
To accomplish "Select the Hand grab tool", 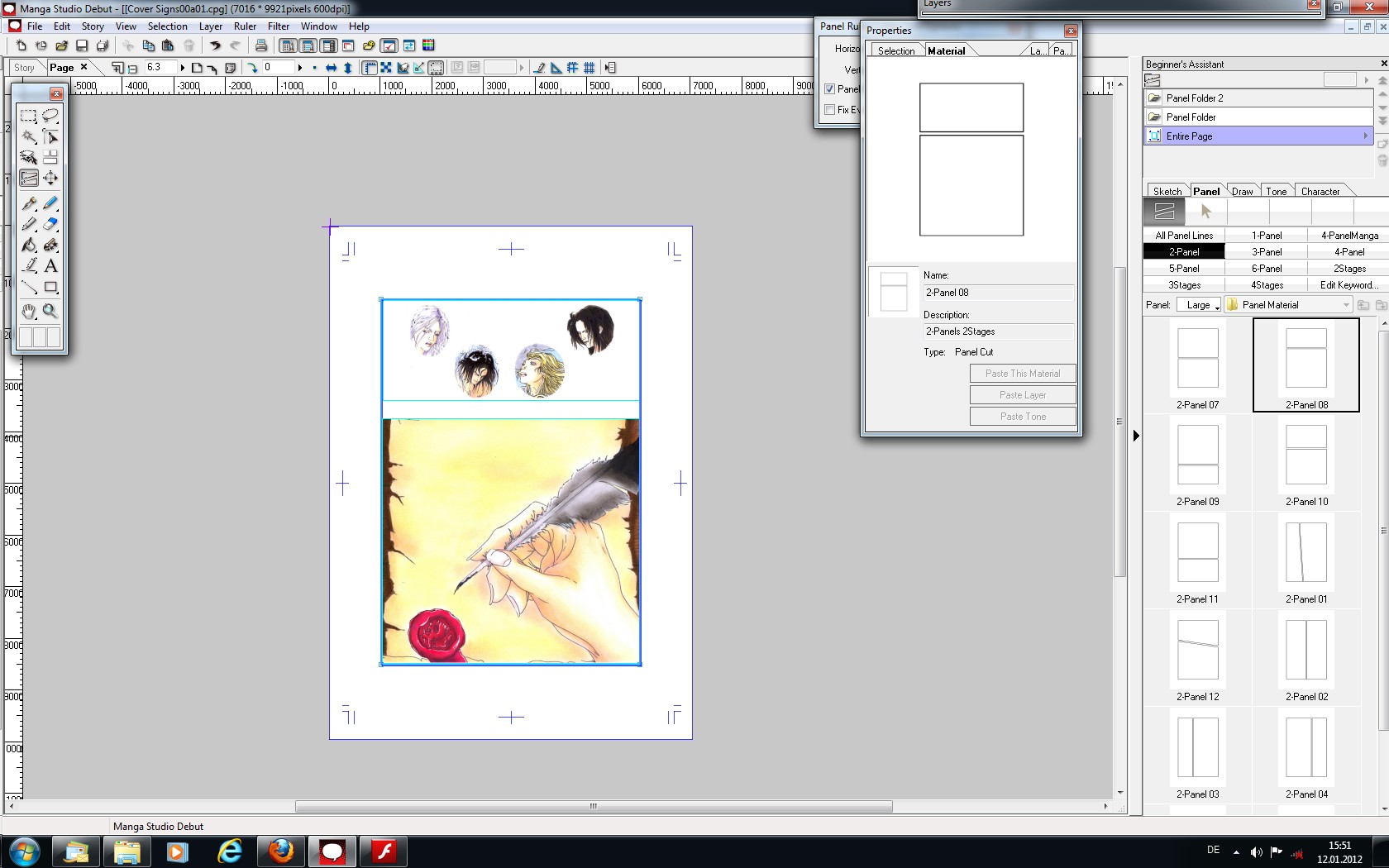I will (28, 311).
